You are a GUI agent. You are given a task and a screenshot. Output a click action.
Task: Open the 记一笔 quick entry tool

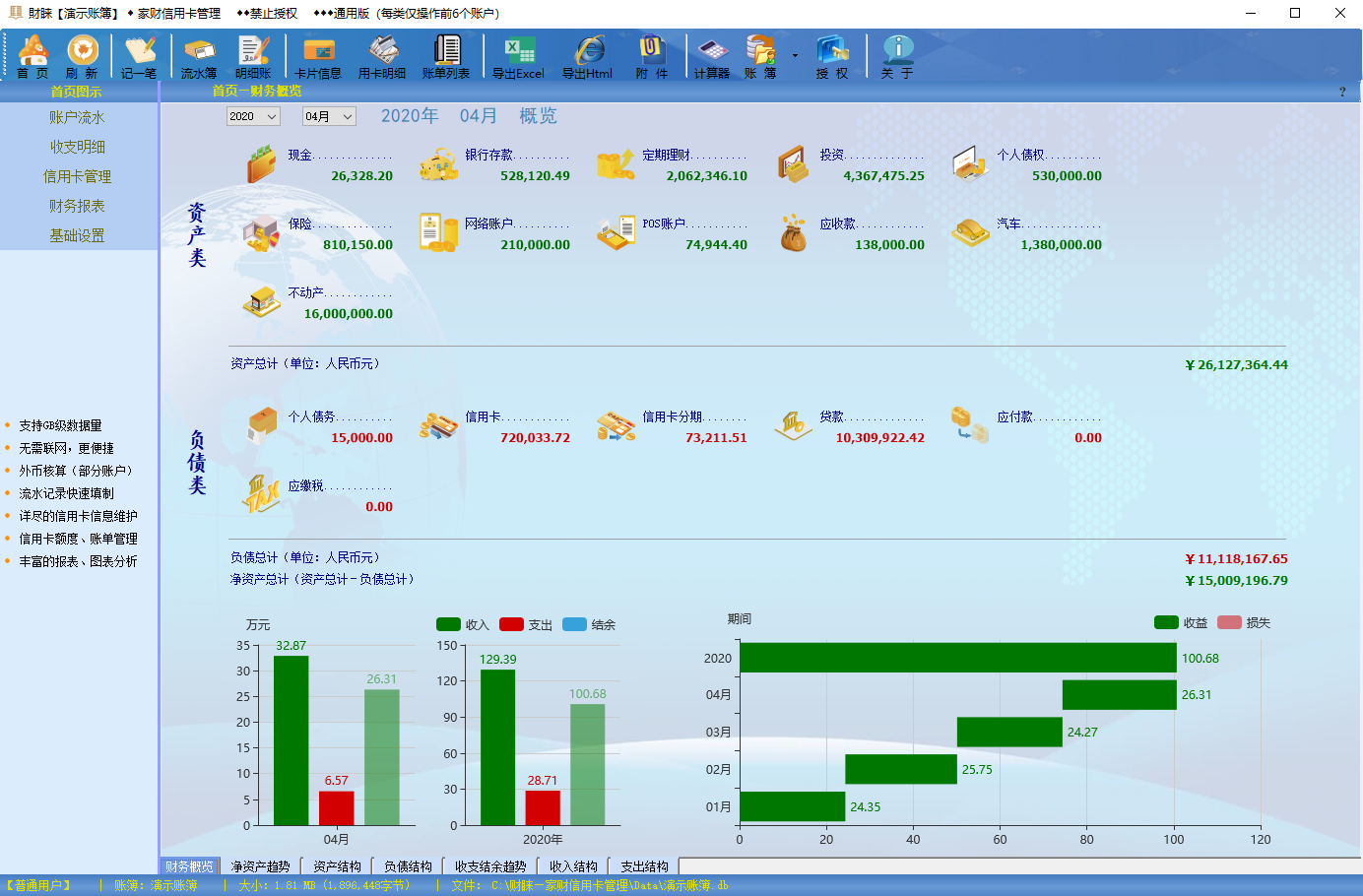coord(139,56)
